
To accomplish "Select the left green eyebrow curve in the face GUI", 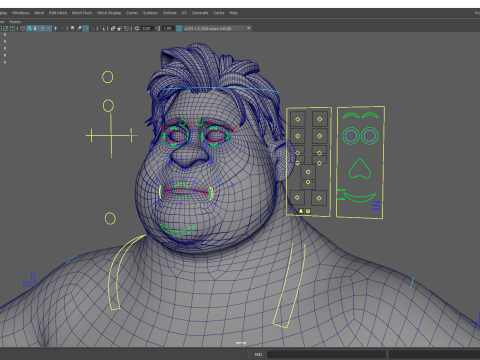I will point(351,116).
